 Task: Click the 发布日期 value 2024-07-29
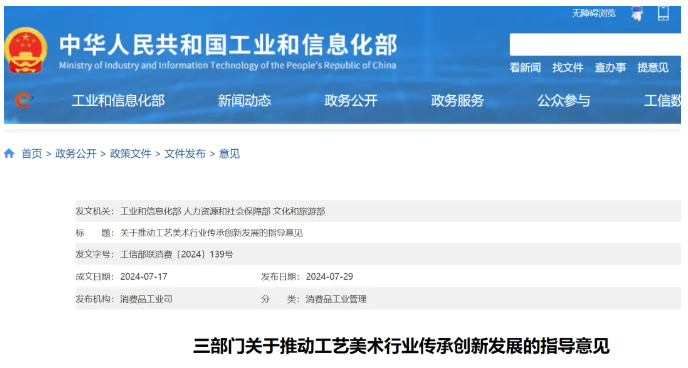[330, 277]
